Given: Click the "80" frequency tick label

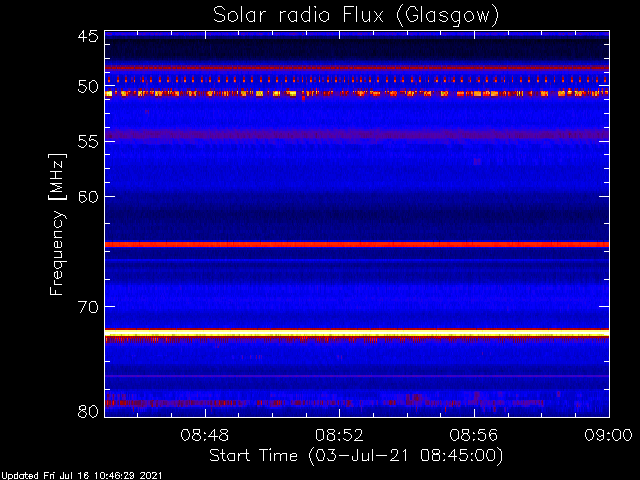Looking at the screenshot, I should pos(88,411).
